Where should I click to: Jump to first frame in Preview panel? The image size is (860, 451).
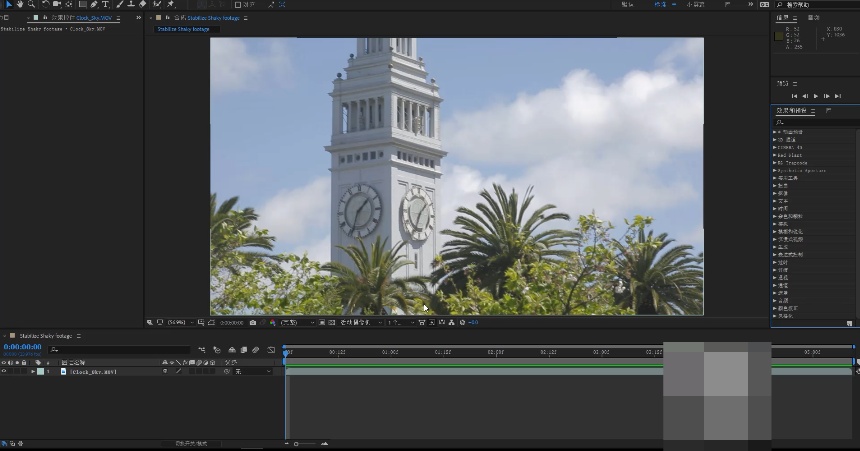[x=794, y=96]
